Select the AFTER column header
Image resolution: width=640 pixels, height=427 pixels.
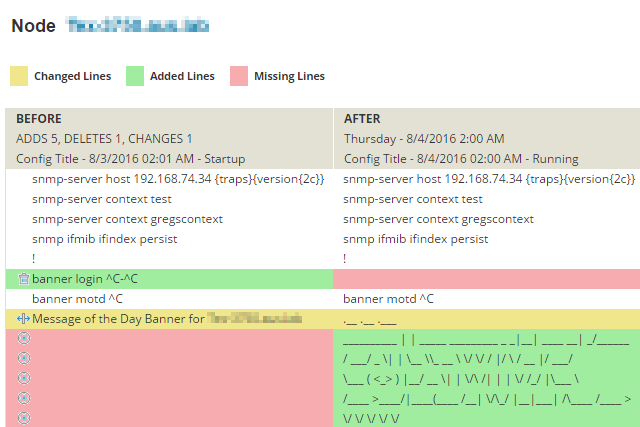(361, 119)
